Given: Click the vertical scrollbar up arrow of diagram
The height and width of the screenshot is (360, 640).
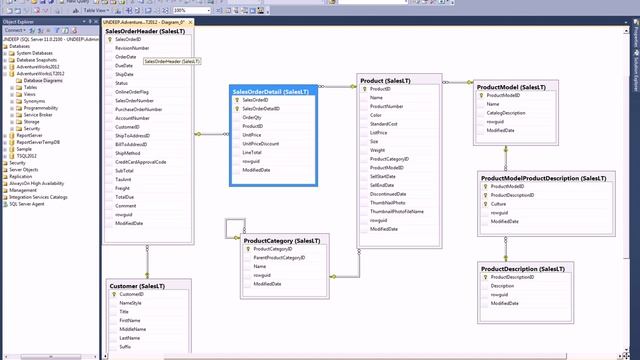Looking at the screenshot, I should point(626,31).
